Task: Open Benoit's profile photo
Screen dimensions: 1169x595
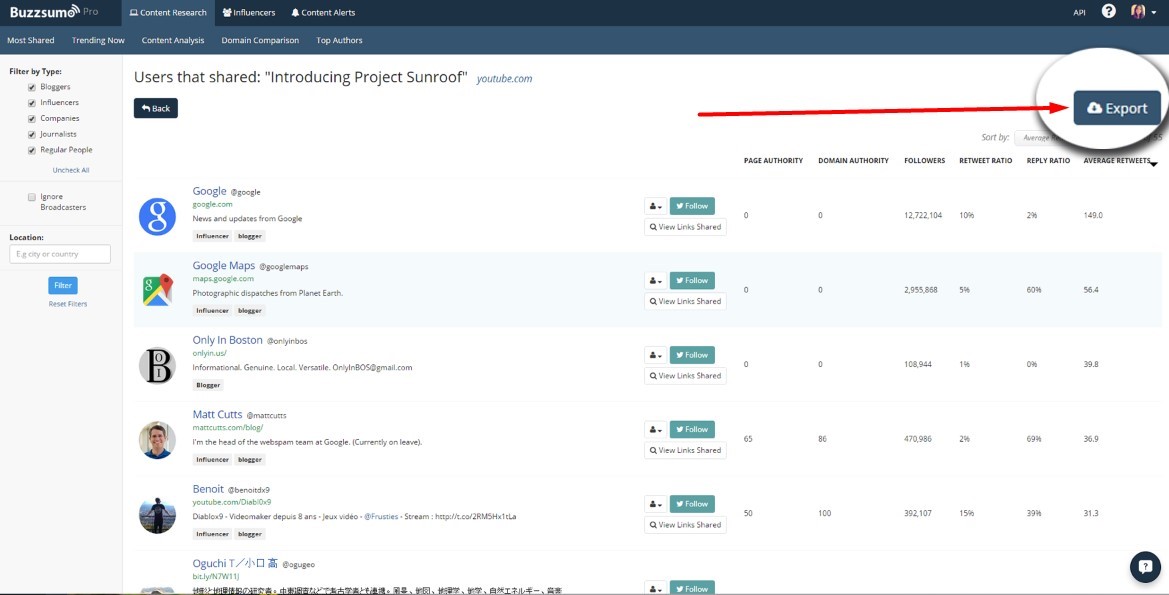Action: point(157,514)
